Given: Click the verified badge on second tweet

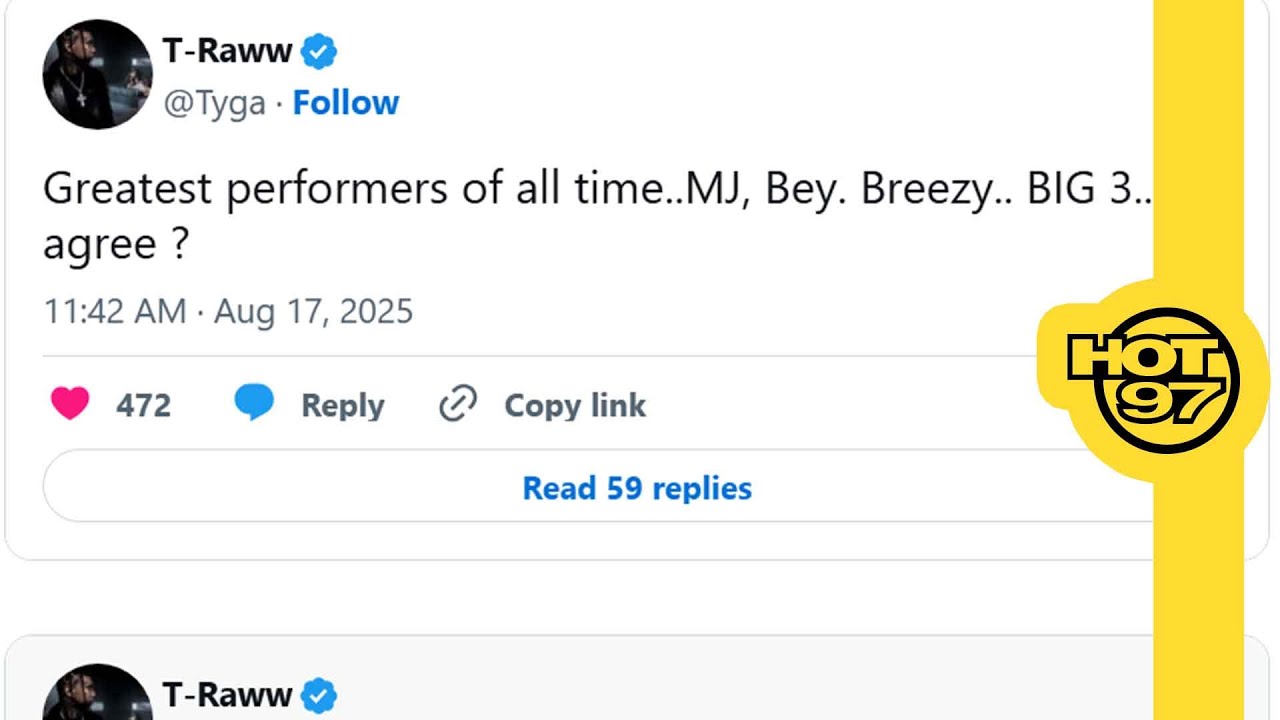Looking at the screenshot, I should pyautogui.click(x=319, y=695).
